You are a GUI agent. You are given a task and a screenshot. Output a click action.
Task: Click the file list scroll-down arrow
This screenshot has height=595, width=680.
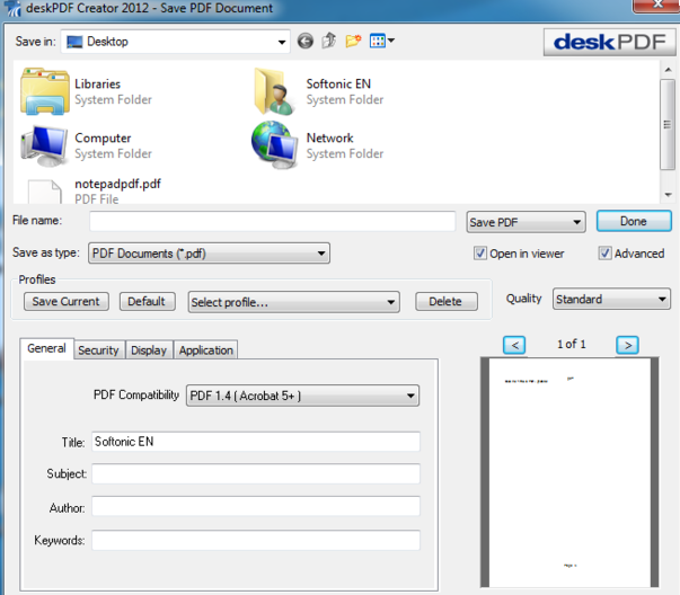pos(668,195)
